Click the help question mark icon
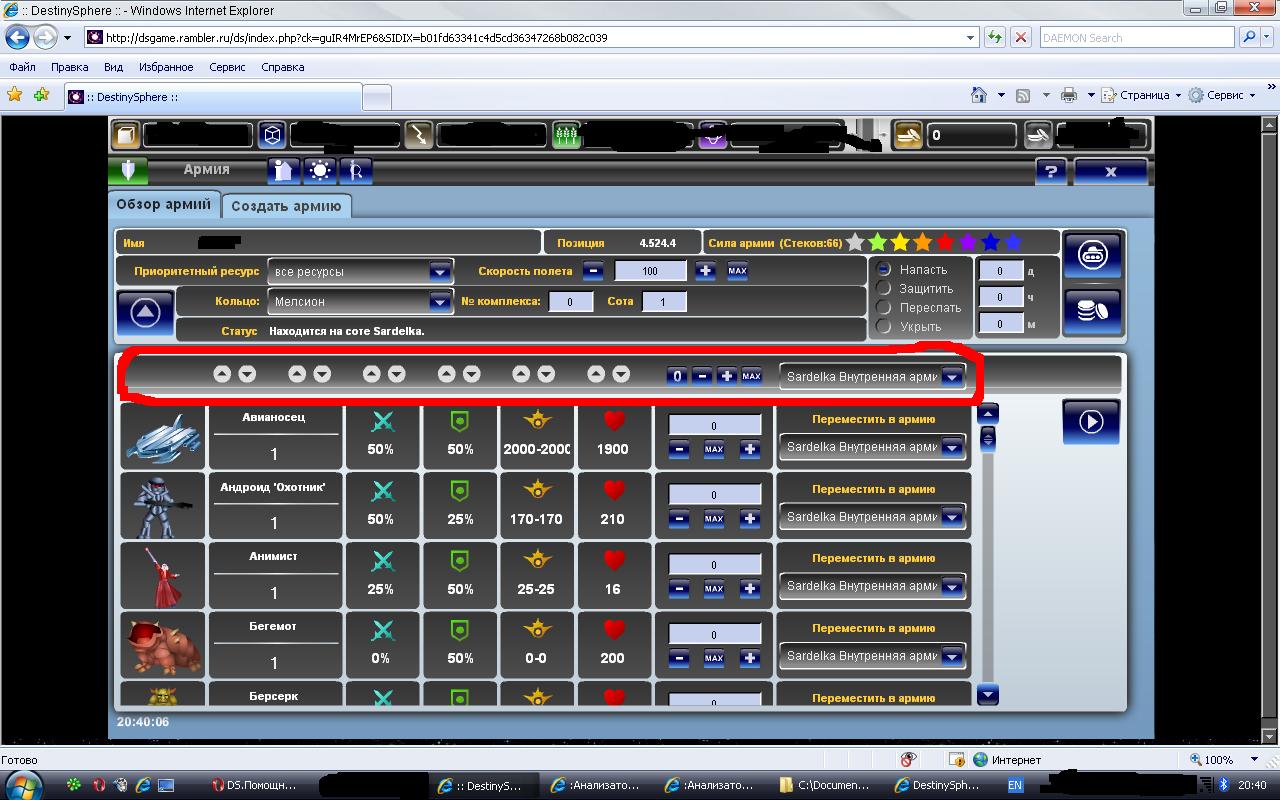The height and width of the screenshot is (800, 1280). click(x=1050, y=171)
